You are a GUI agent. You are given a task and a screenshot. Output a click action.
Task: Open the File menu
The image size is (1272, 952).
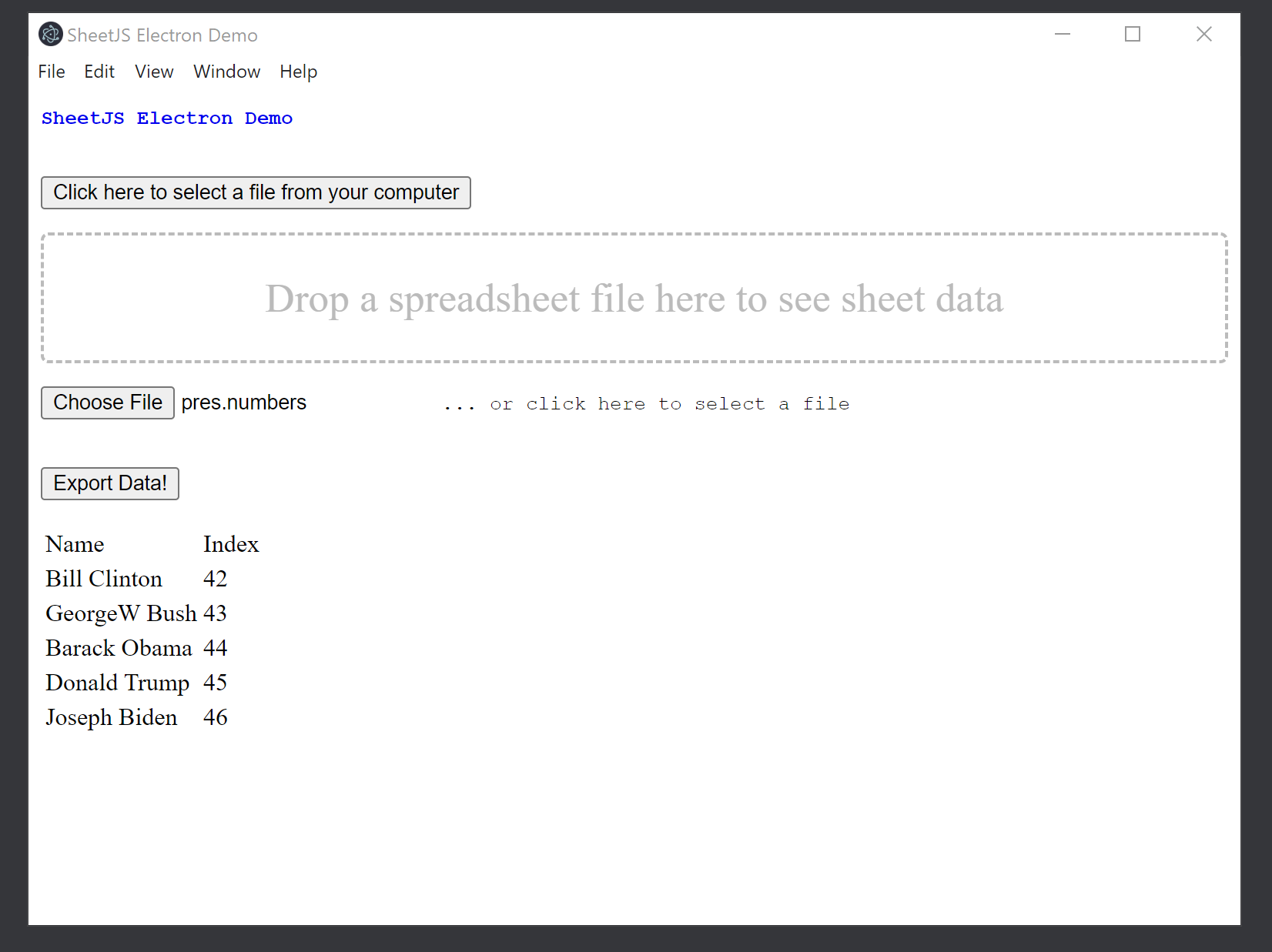[51, 71]
